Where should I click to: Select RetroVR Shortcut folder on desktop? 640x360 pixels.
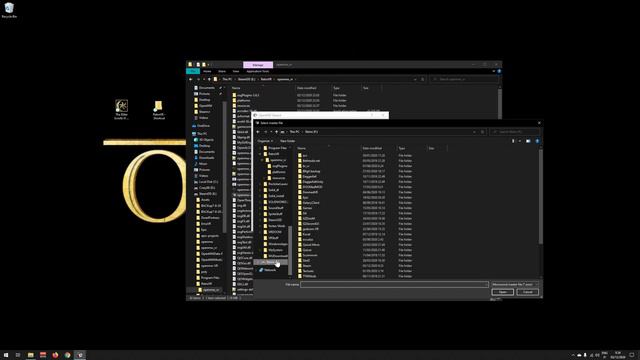point(158,110)
